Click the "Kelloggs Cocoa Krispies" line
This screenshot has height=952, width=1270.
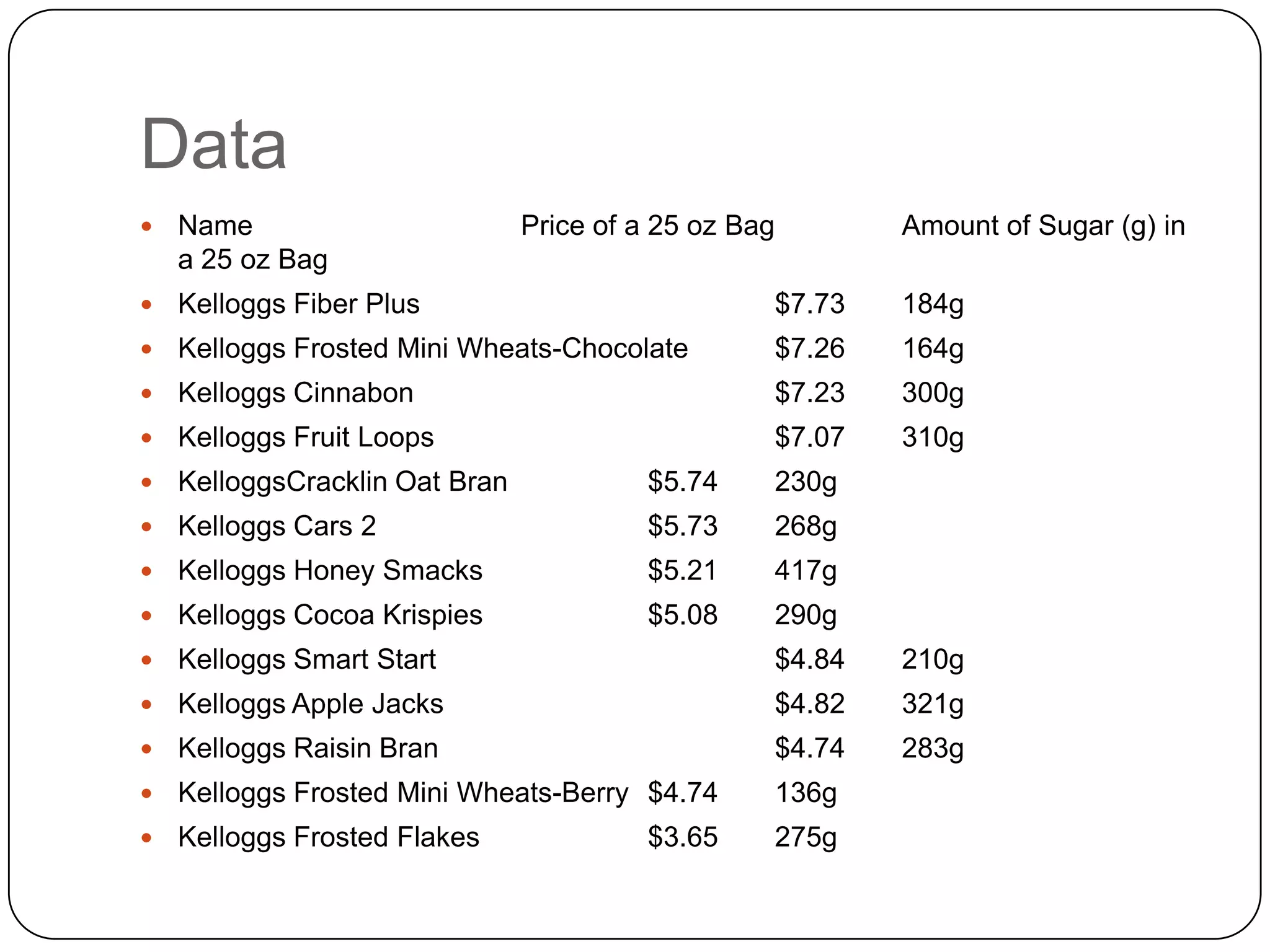pos(330,615)
